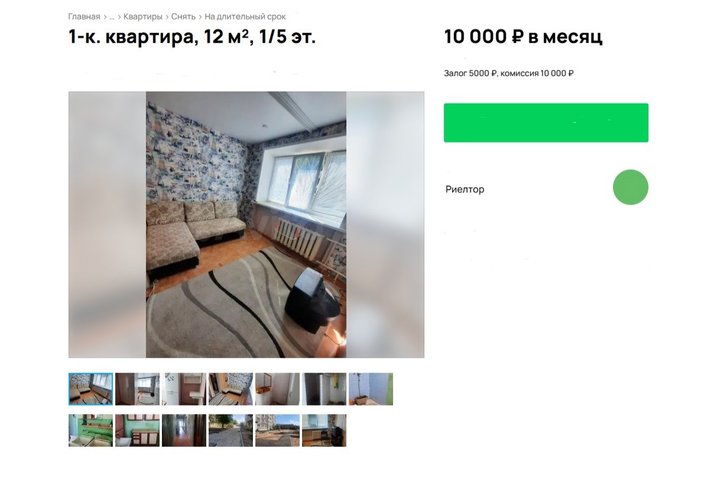Select third thumbnail showing white door

[x=184, y=389]
